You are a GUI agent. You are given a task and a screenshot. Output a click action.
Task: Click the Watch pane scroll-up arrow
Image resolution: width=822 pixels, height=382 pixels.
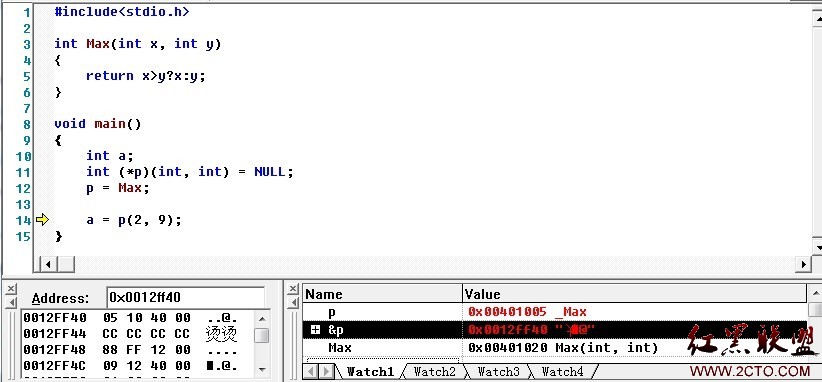(815, 293)
